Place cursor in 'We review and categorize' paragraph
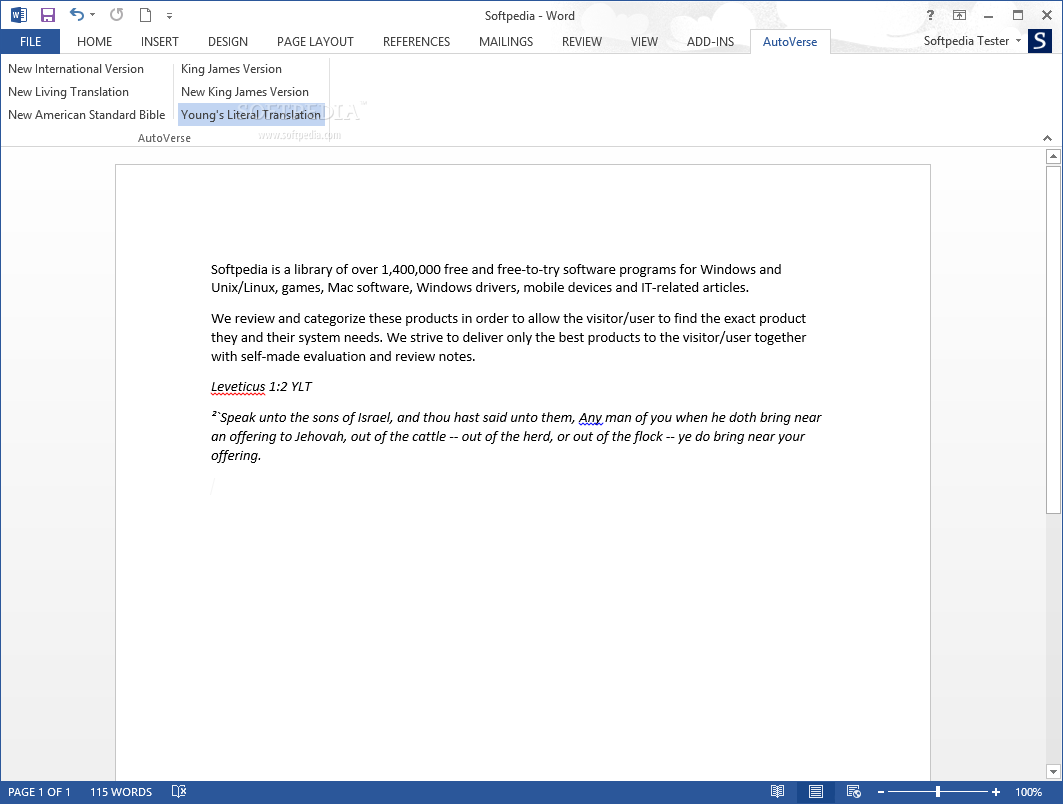1063x804 pixels. pyautogui.click(x=508, y=337)
